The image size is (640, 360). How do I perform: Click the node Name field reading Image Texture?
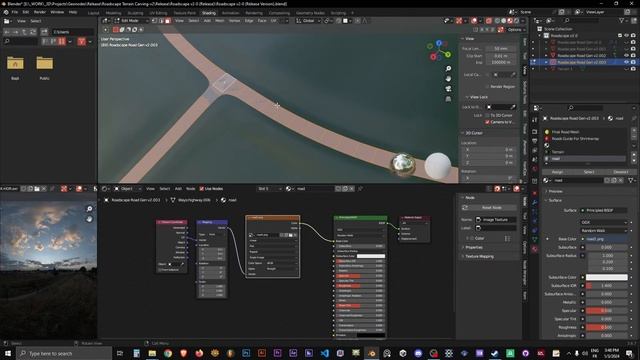pyautogui.click(x=496, y=220)
